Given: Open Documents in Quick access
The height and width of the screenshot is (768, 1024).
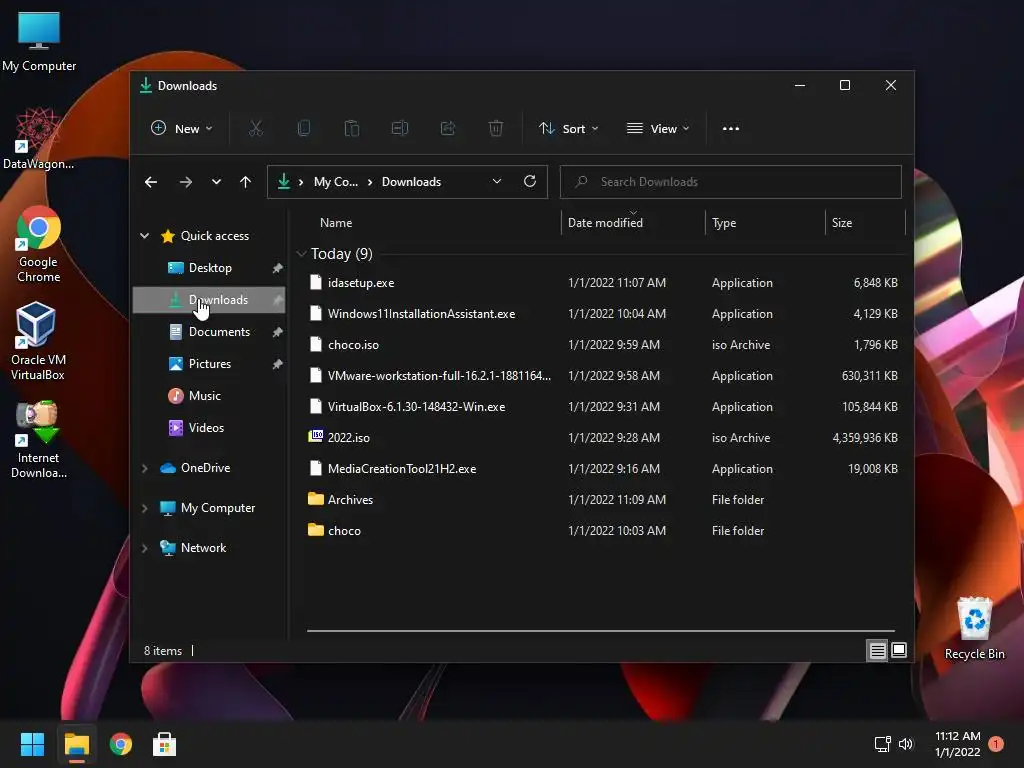Looking at the screenshot, I should (x=209, y=332).
